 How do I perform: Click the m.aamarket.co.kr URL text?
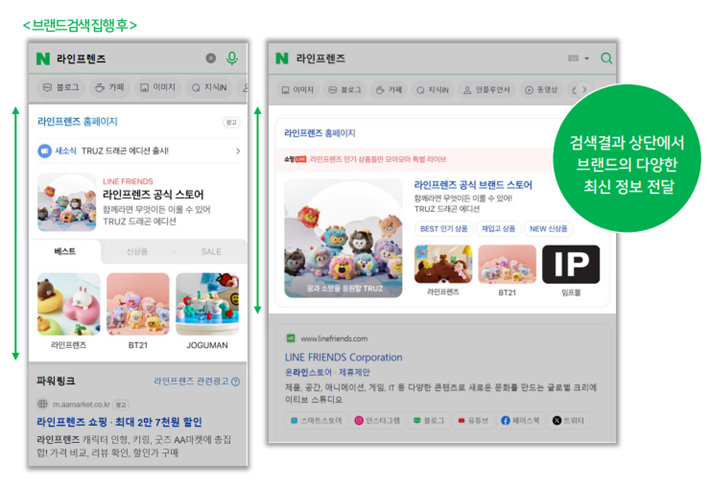tap(81, 404)
